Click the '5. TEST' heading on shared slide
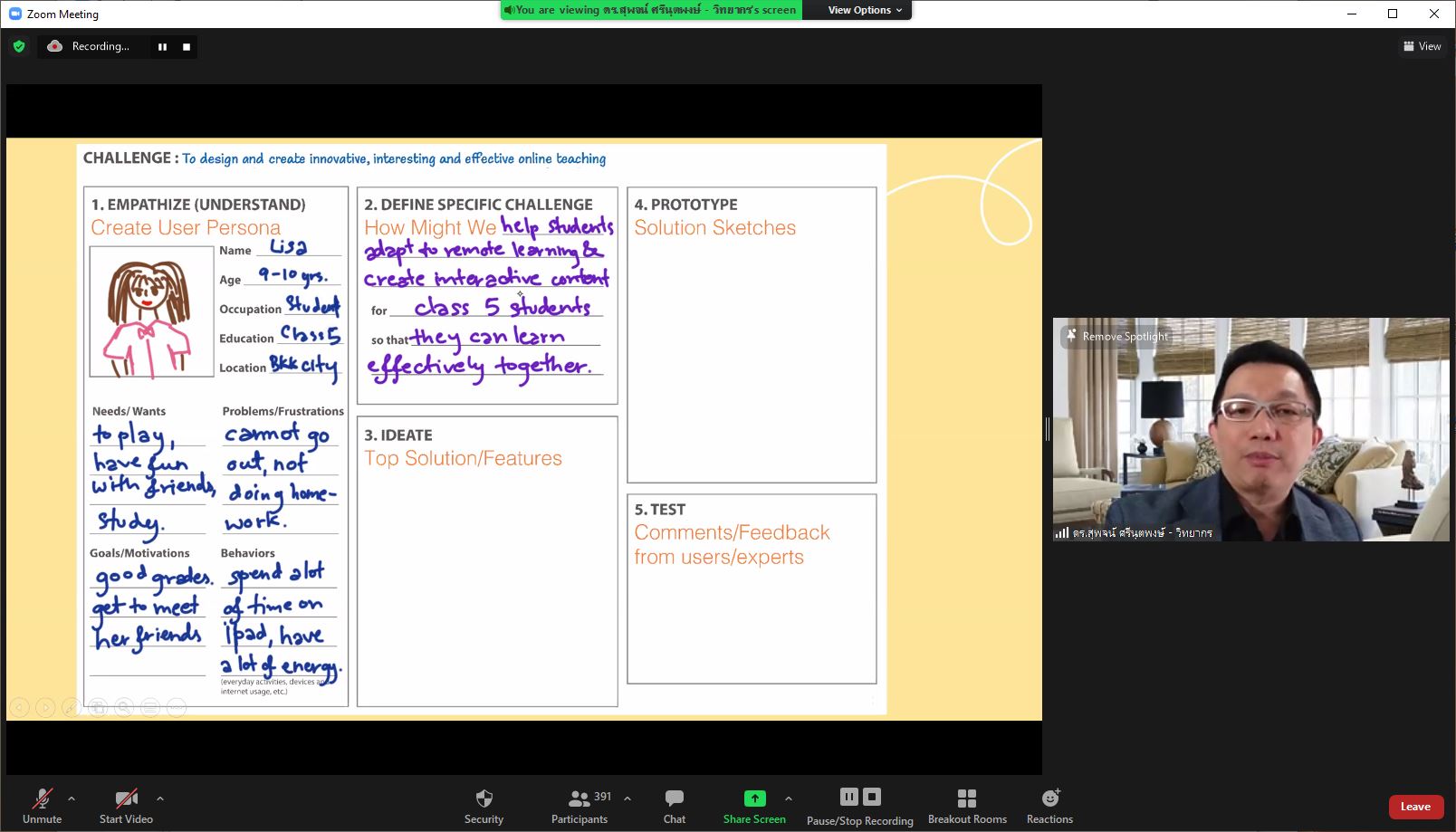 pos(660,510)
